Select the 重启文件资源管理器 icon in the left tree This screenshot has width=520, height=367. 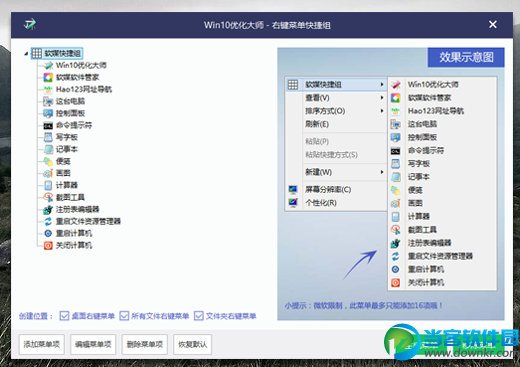[48, 221]
